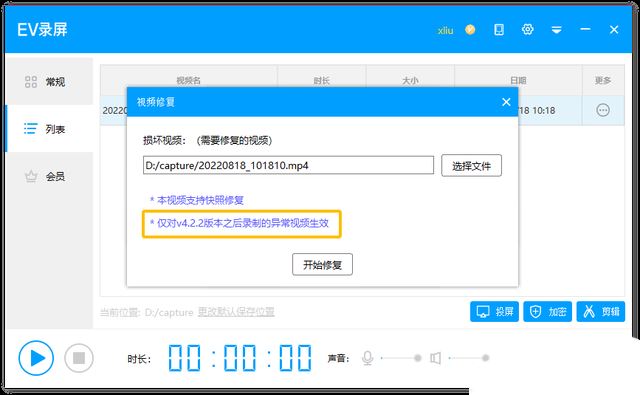Adjust the speaker volume slider
The width and height of the screenshot is (640, 395).
click(469, 358)
